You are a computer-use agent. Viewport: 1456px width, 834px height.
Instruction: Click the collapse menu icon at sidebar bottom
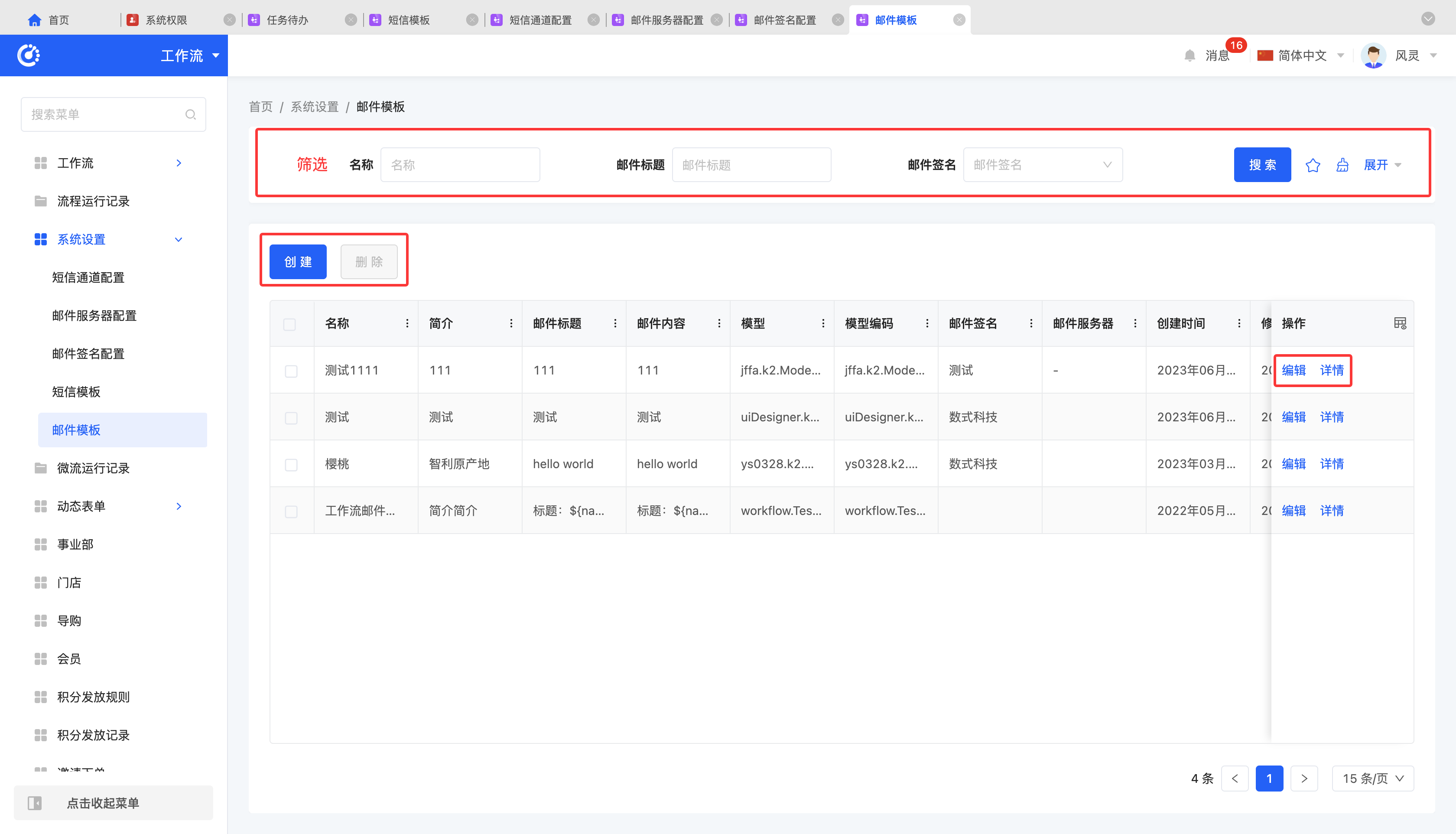pos(35,803)
